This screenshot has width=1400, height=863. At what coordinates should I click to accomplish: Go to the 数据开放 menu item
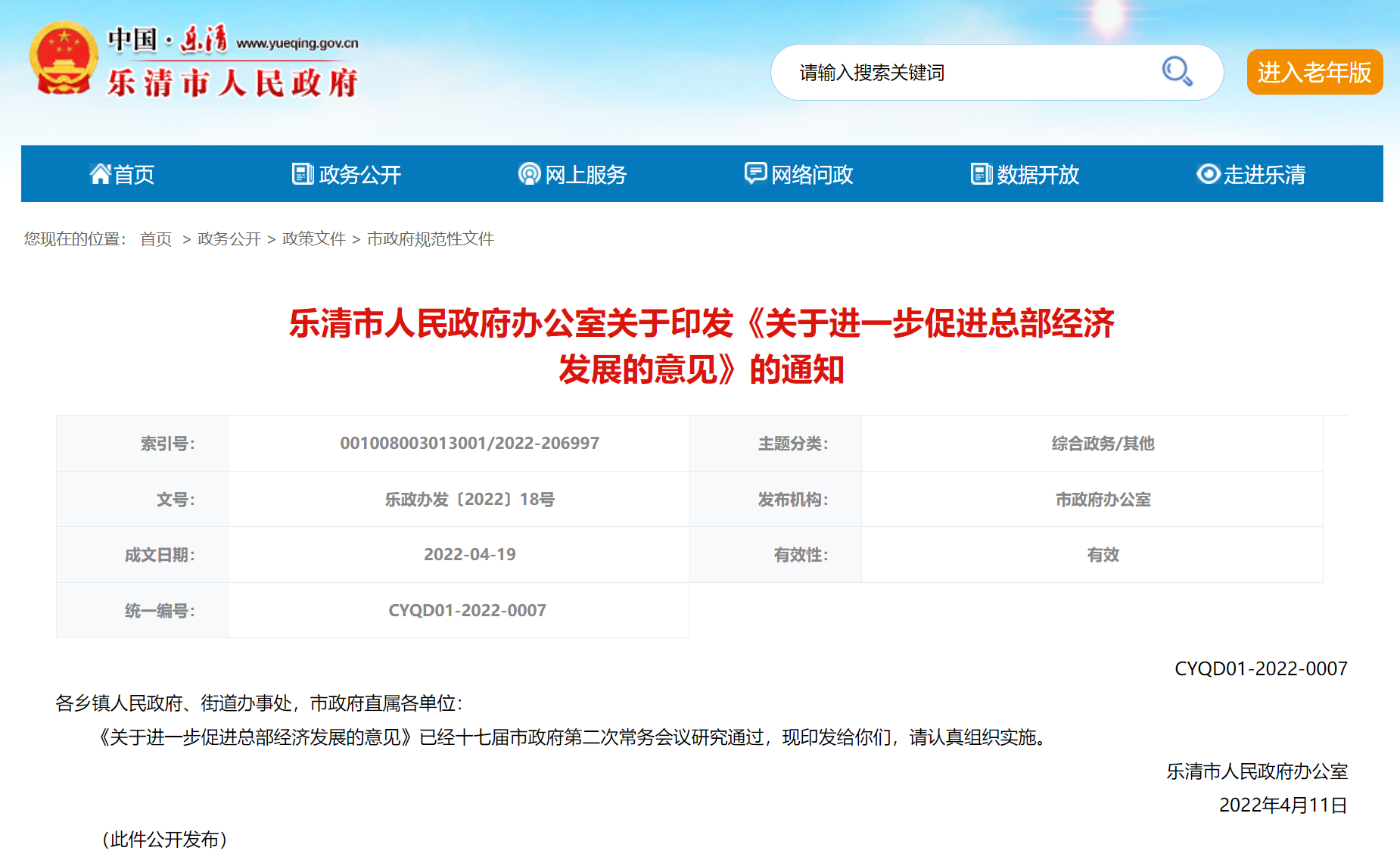pyautogui.click(x=1038, y=175)
